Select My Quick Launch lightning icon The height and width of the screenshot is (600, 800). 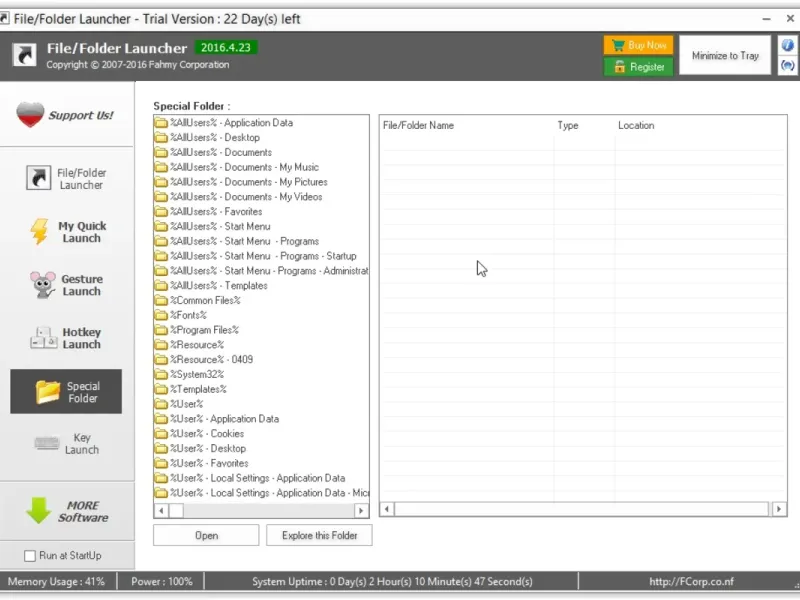39,232
